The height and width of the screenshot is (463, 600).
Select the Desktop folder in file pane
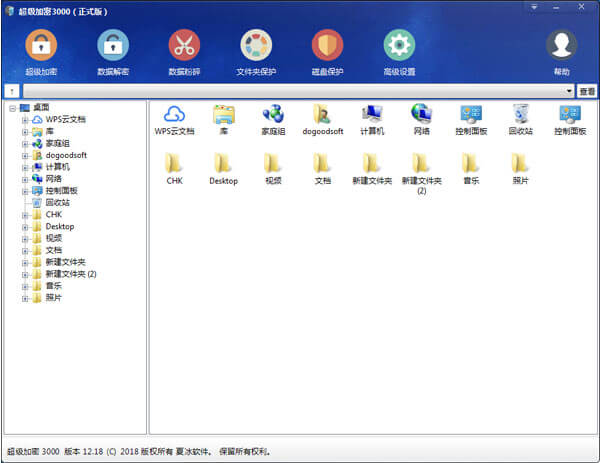(224, 169)
